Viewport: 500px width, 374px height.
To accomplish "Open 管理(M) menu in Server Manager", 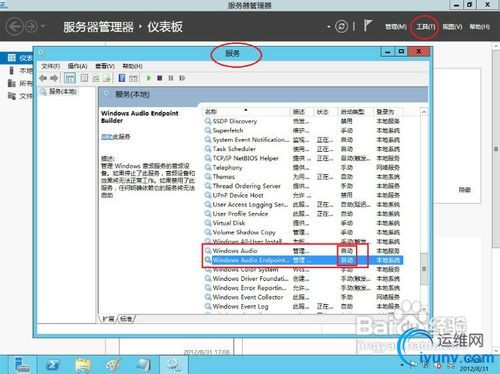I will 396,27.
